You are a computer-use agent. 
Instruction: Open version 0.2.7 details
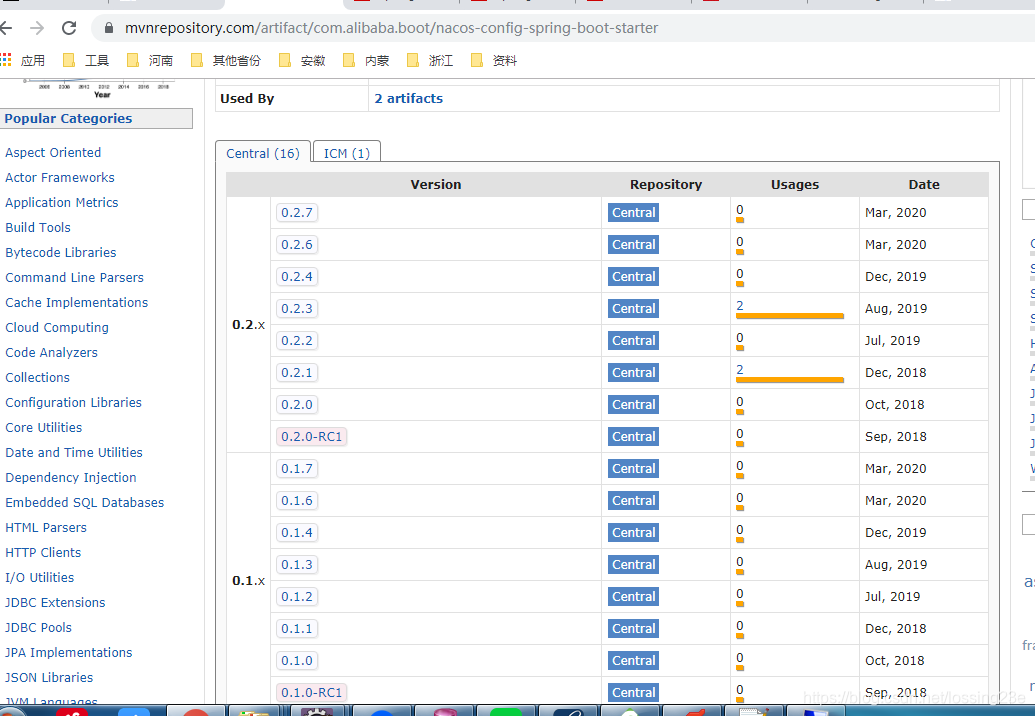coord(298,212)
